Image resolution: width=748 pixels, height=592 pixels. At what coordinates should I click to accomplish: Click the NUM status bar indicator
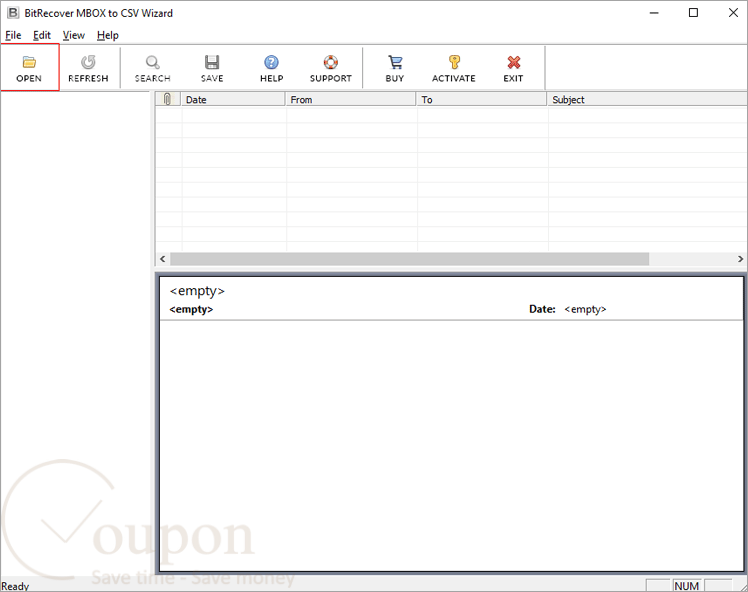pyautogui.click(x=687, y=586)
